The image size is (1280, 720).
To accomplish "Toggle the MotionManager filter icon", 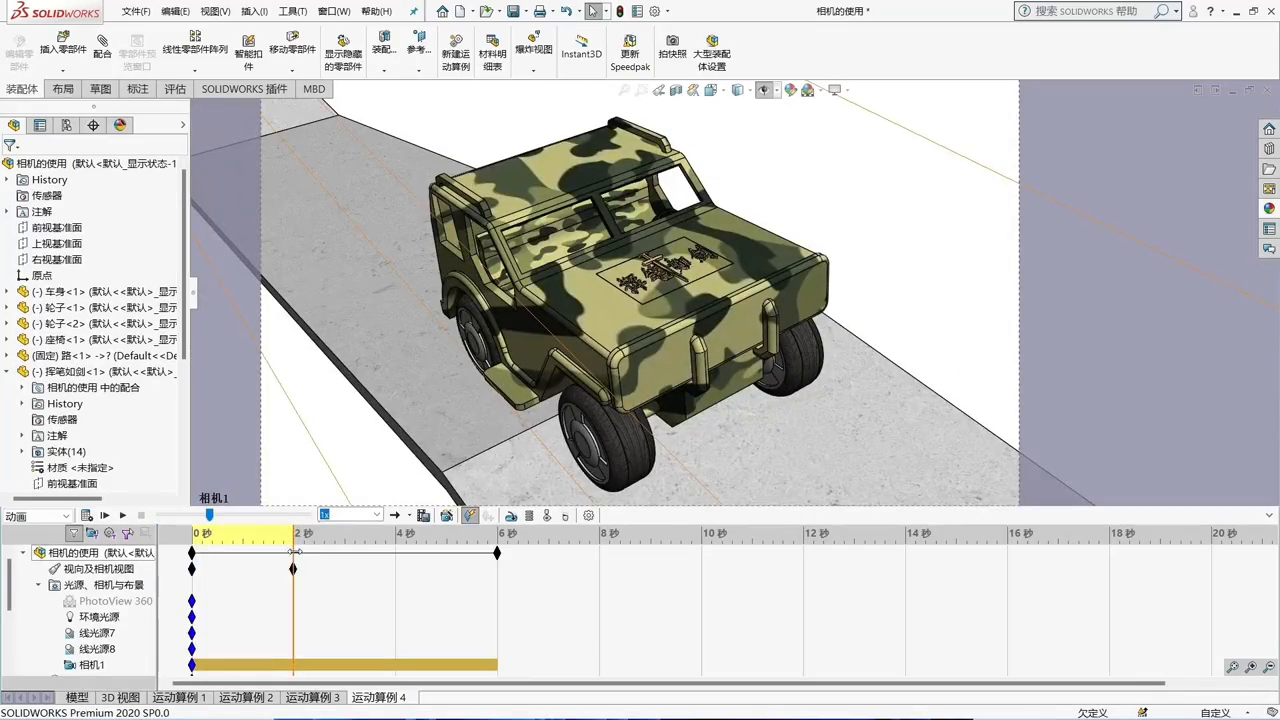I will pos(73,533).
